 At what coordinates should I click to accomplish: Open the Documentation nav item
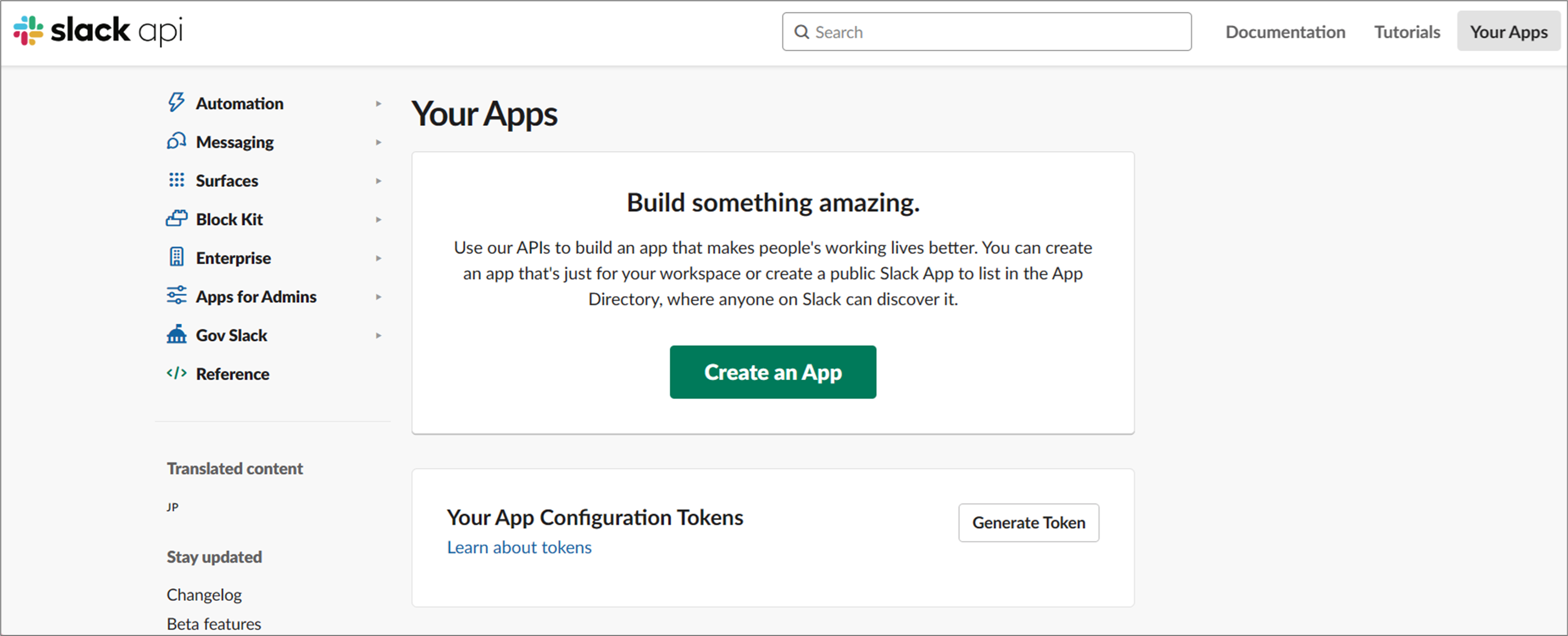(1285, 32)
